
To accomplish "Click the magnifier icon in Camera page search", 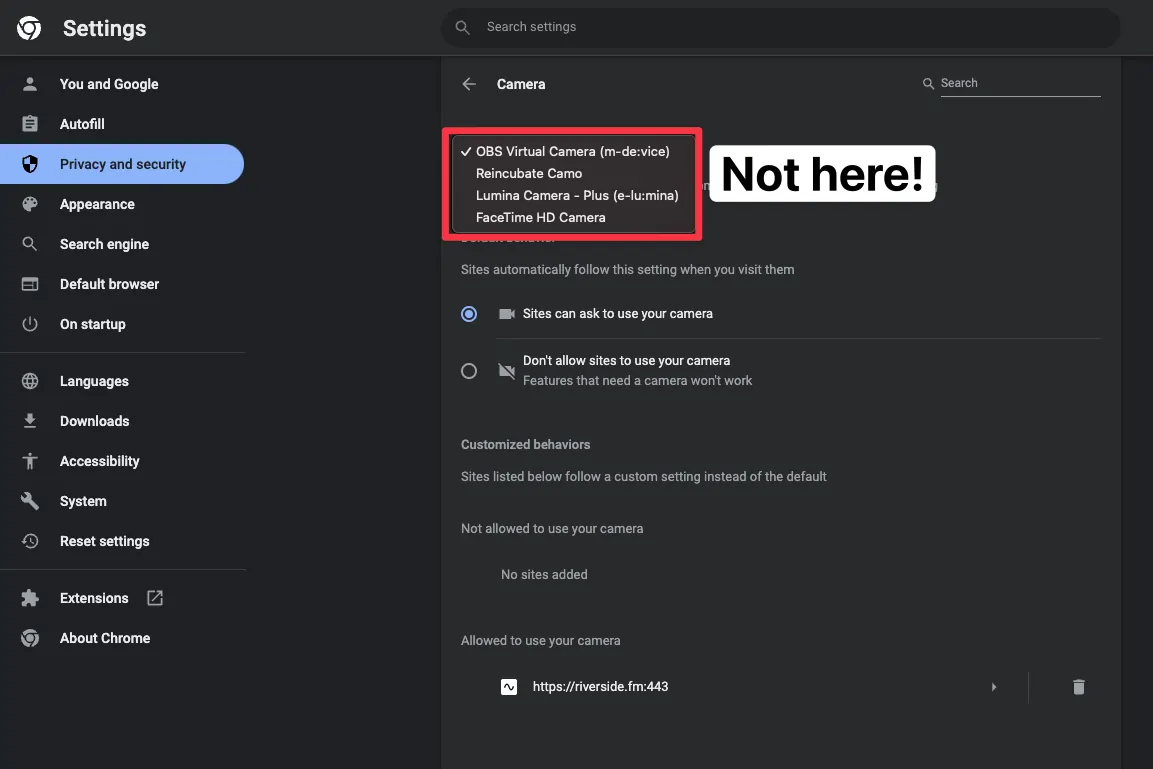I will 928,83.
